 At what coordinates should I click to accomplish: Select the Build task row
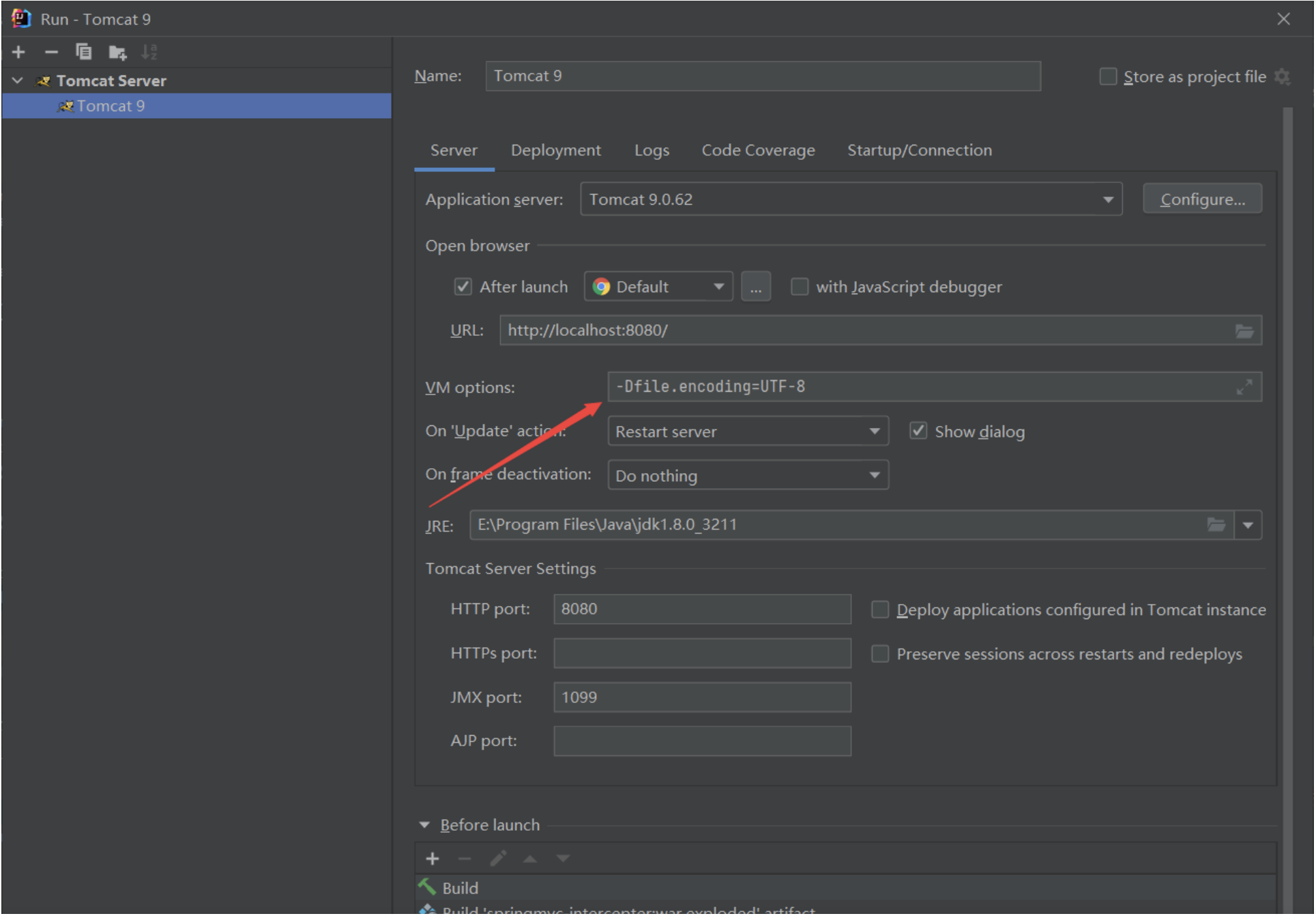[x=845, y=888]
